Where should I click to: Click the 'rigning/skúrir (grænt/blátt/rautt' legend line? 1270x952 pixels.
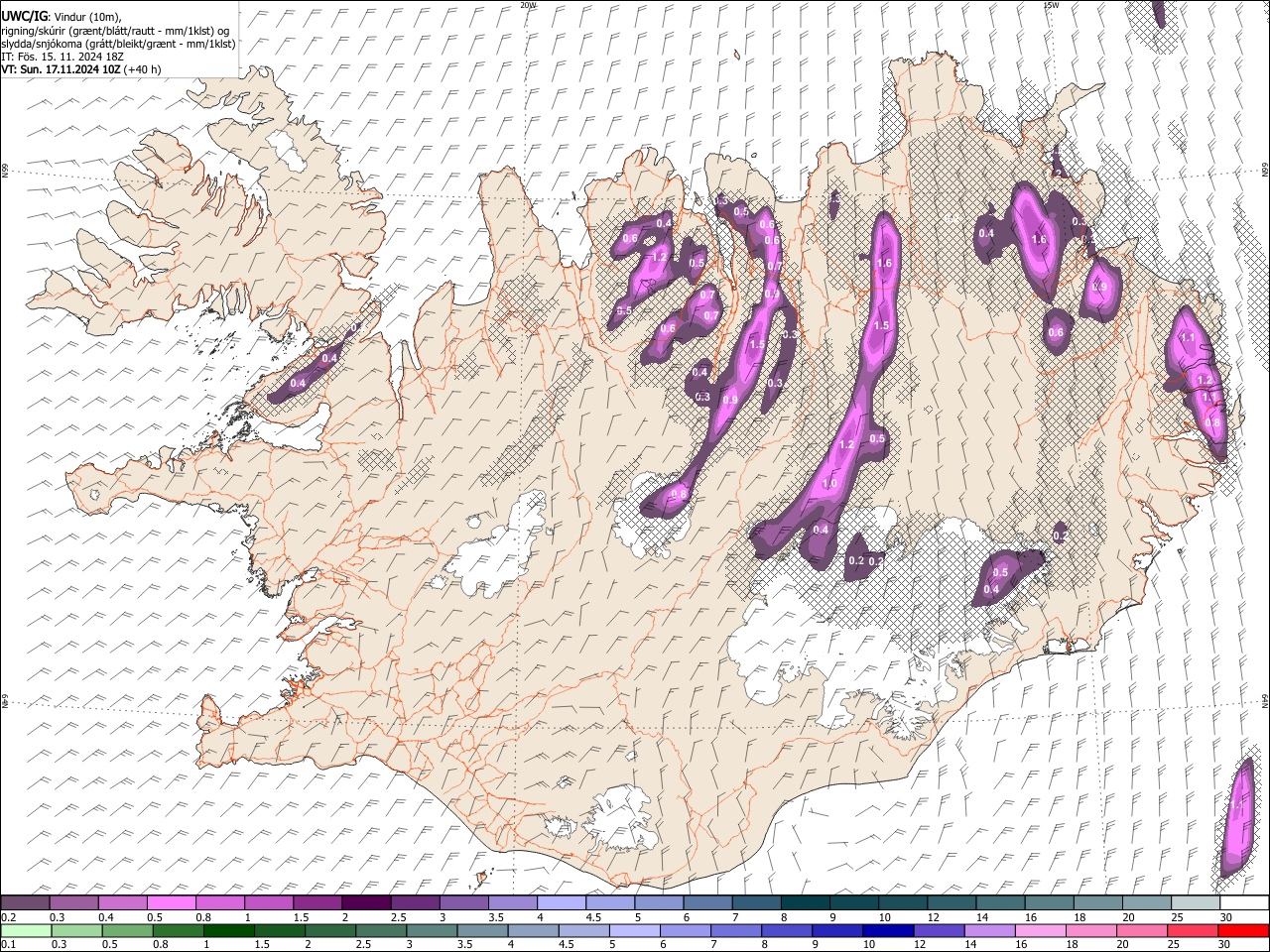pyautogui.click(x=117, y=31)
